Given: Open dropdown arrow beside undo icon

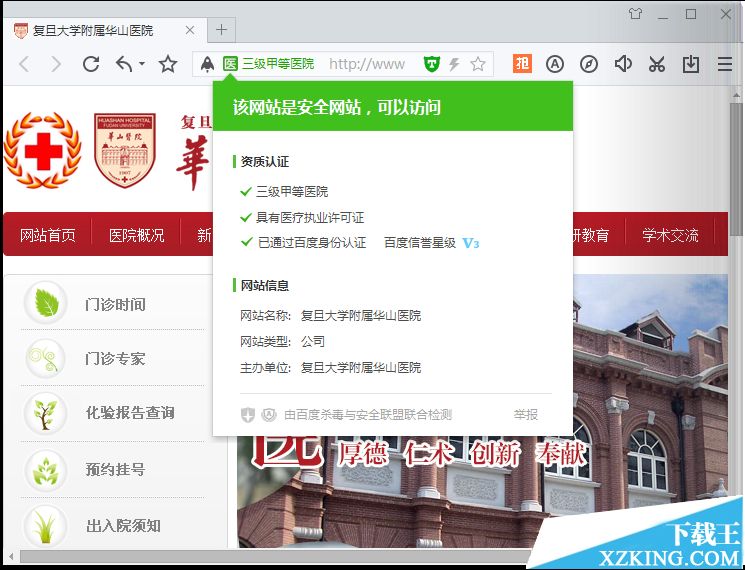Looking at the screenshot, I should click(x=142, y=63).
